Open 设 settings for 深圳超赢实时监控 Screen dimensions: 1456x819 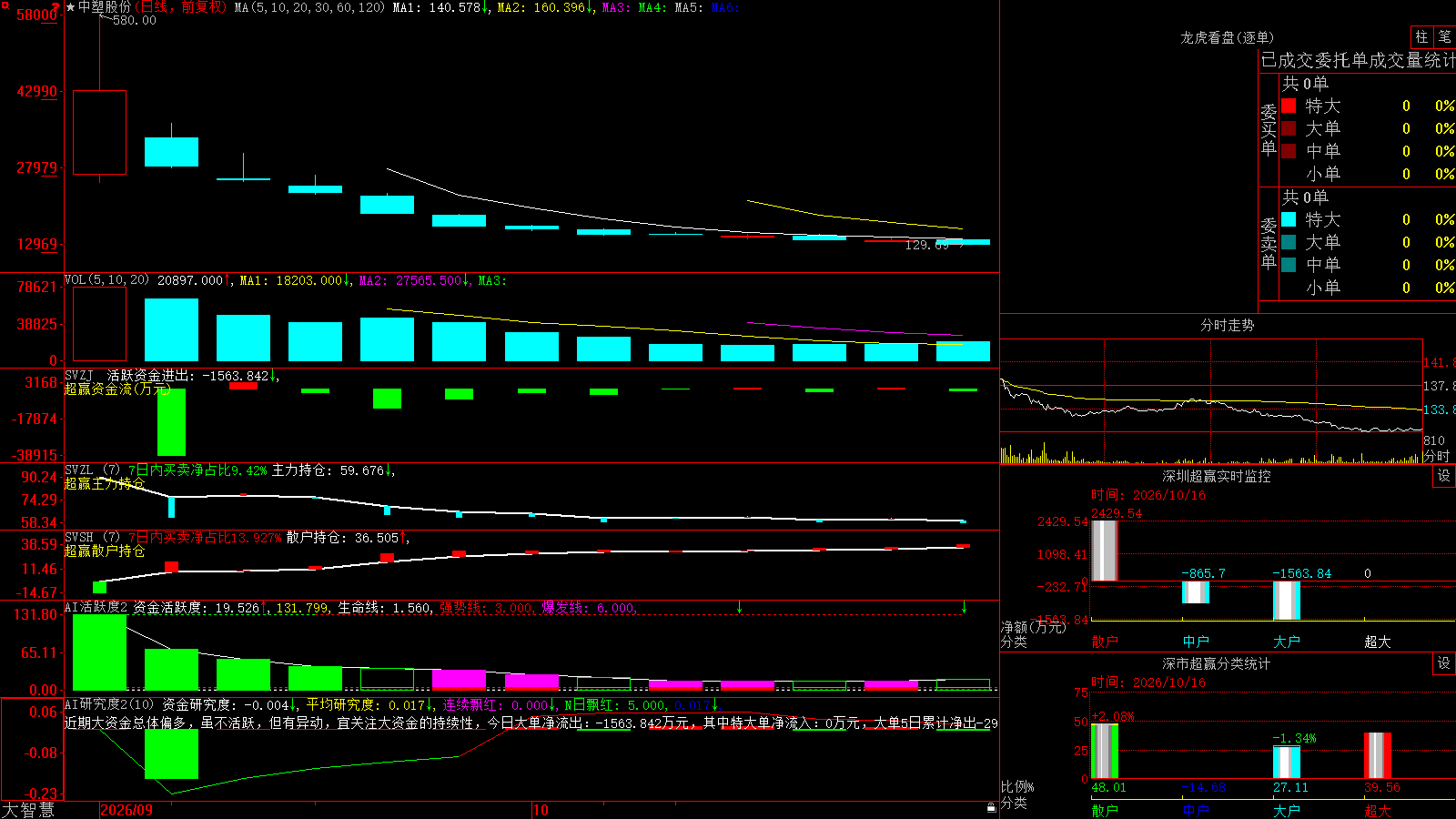[1444, 476]
